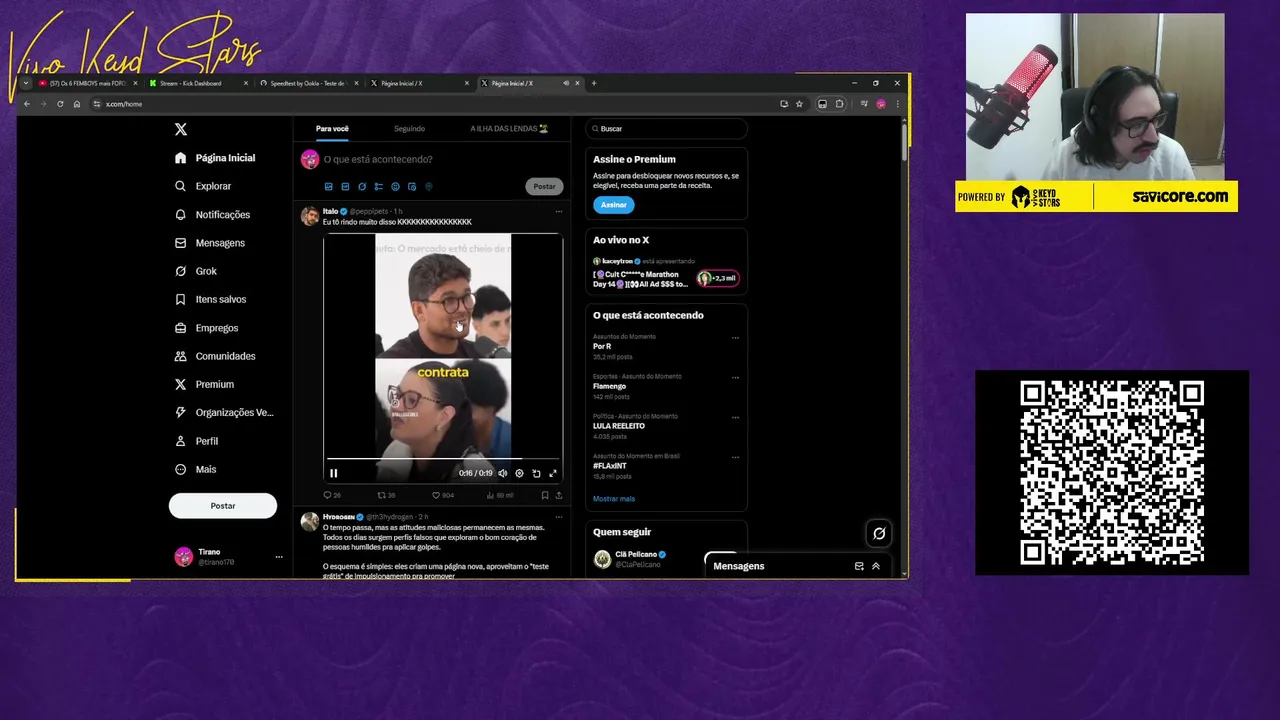Pause the playing video
This screenshot has width=1280, height=720.
click(x=334, y=473)
